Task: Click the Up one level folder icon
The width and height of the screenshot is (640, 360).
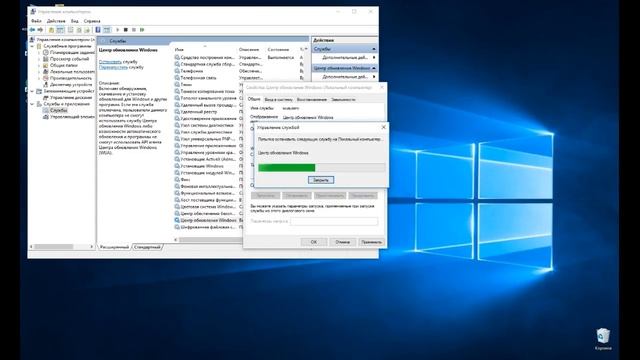Action: click(x=51, y=30)
